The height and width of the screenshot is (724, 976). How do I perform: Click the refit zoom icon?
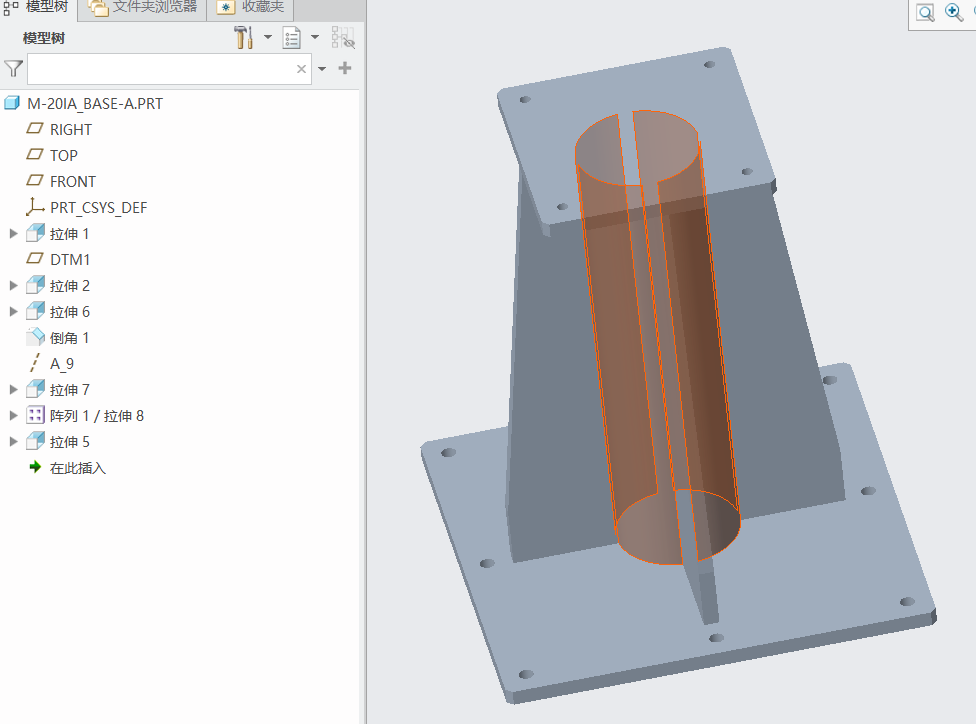tap(926, 12)
